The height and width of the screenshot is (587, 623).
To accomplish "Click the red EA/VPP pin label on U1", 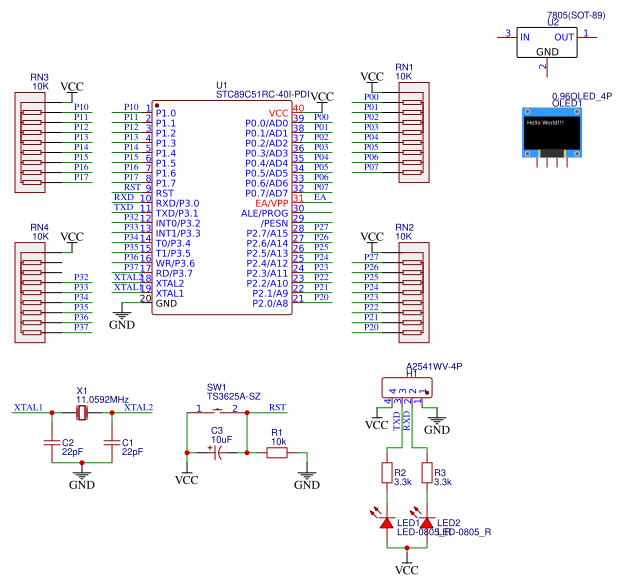I will (x=270, y=203).
